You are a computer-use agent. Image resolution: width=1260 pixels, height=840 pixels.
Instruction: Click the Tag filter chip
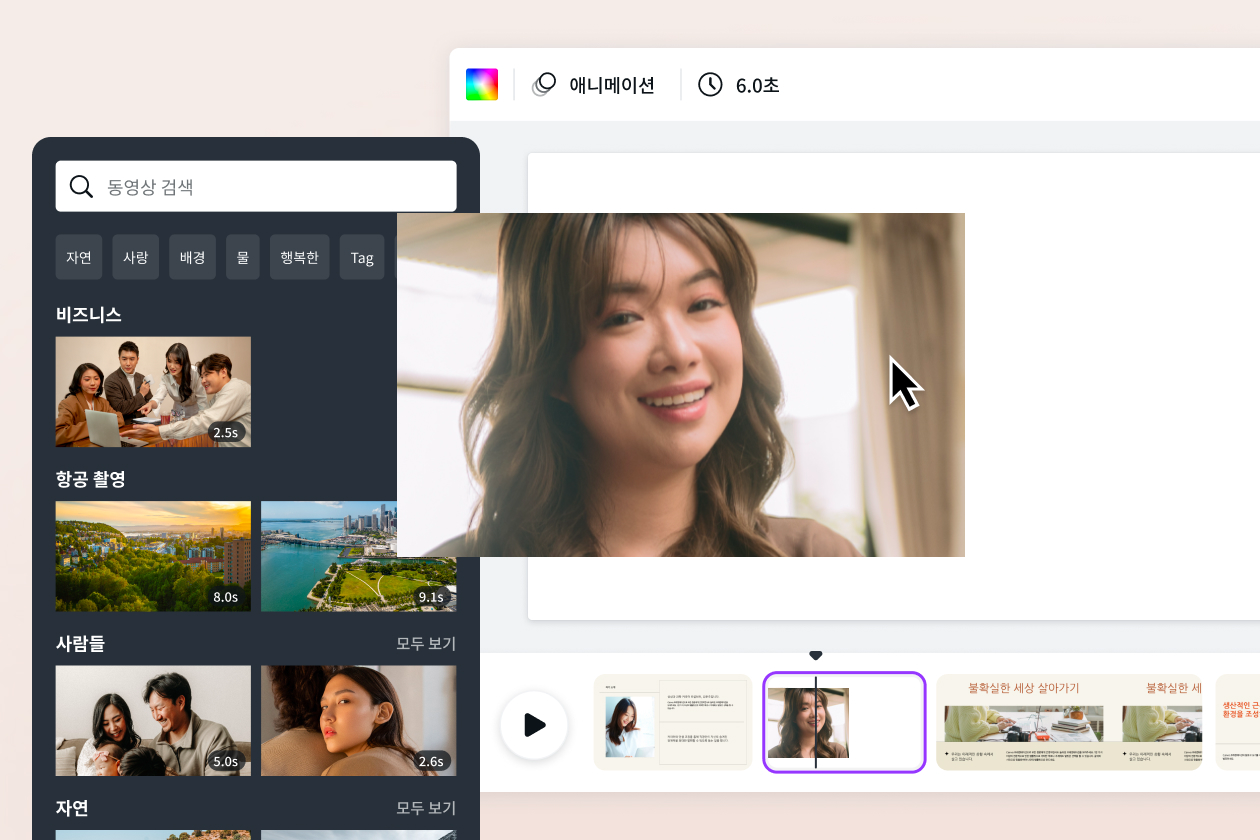point(362,257)
